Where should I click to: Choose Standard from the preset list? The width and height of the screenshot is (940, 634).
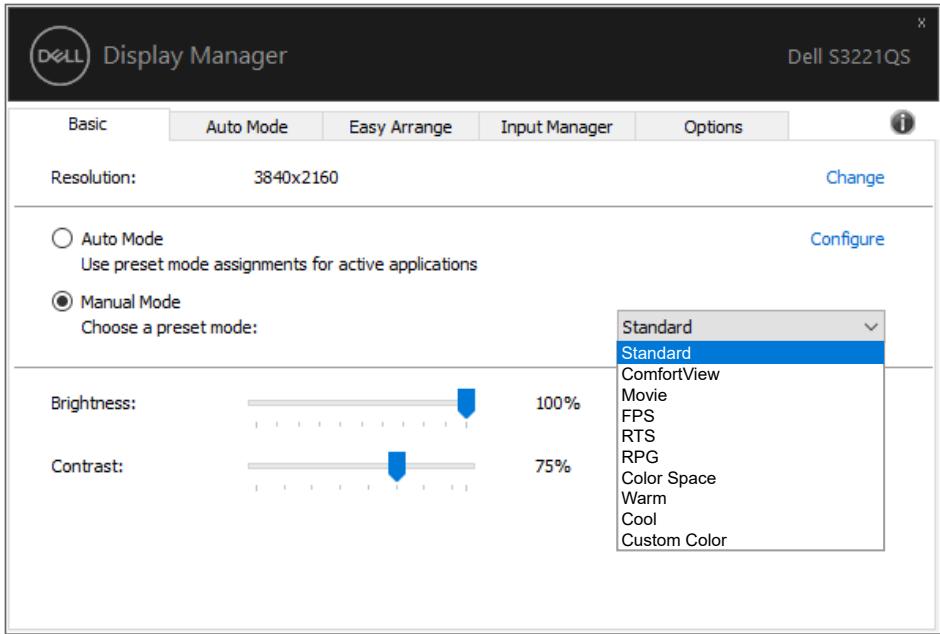(751, 353)
